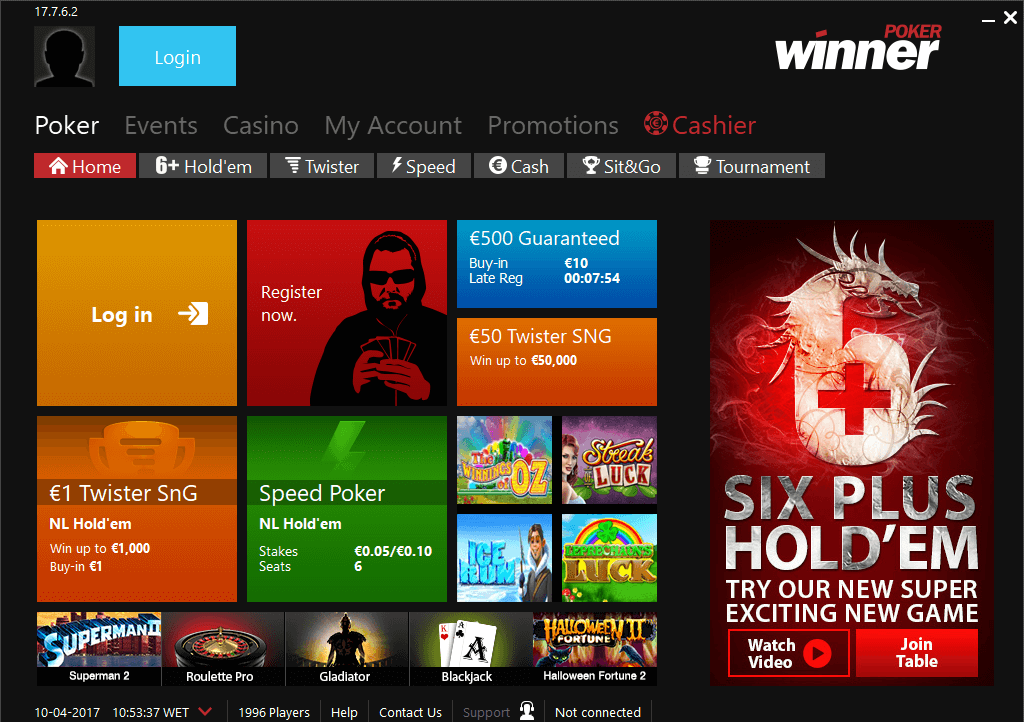
Task: Click the blue Login button
Action: point(177,56)
